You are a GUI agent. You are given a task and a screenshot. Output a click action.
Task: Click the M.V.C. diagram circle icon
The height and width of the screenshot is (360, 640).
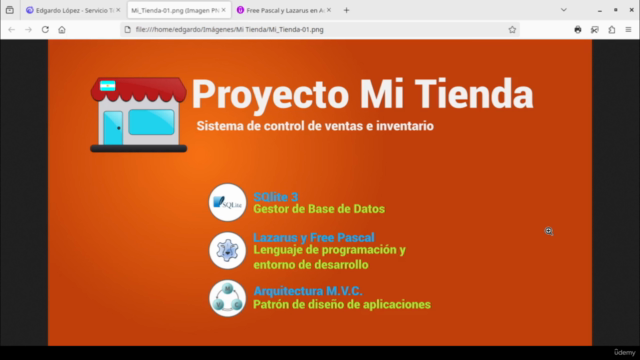pos(227,298)
